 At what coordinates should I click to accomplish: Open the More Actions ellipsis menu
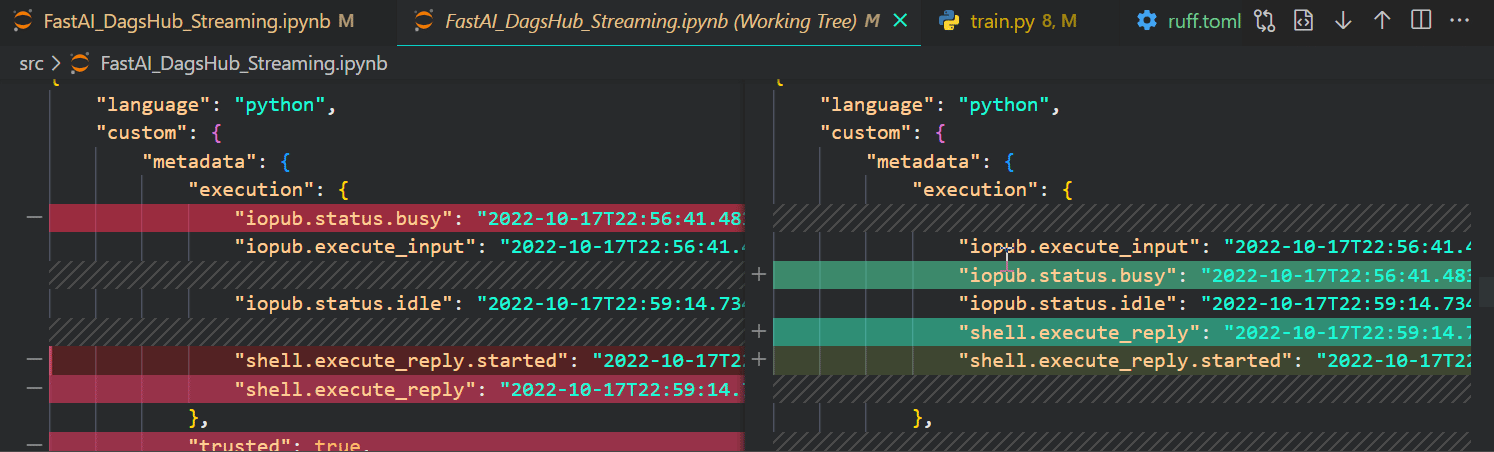(1460, 20)
